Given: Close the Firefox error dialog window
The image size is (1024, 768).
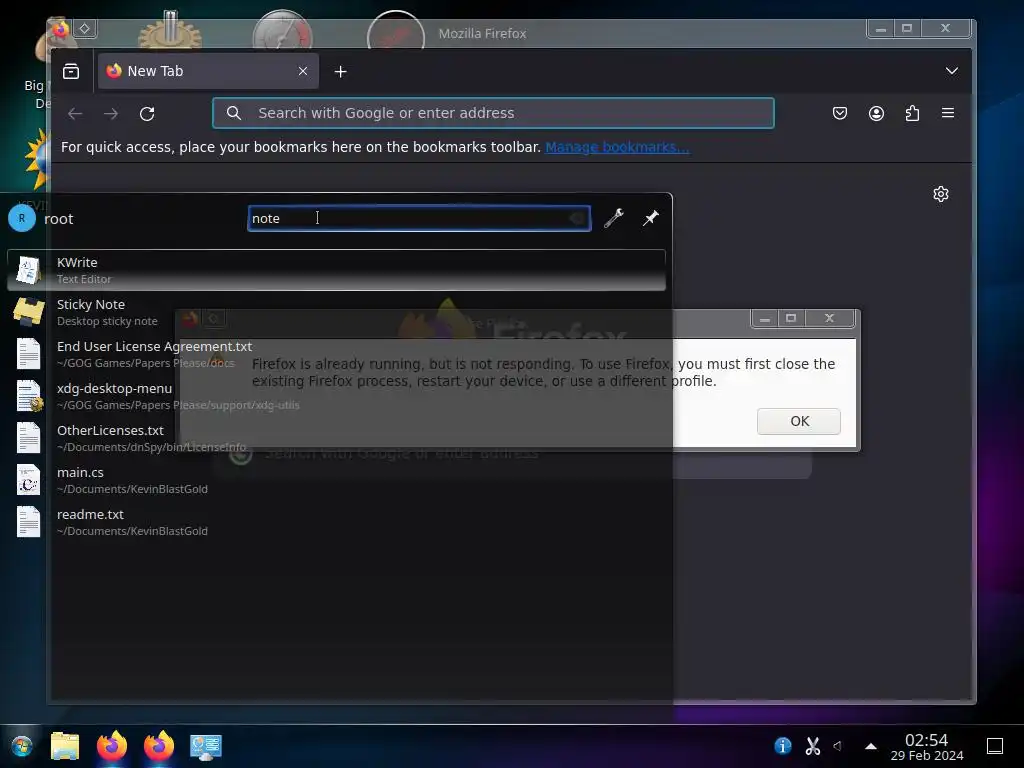Looking at the screenshot, I should click(x=829, y=318).
